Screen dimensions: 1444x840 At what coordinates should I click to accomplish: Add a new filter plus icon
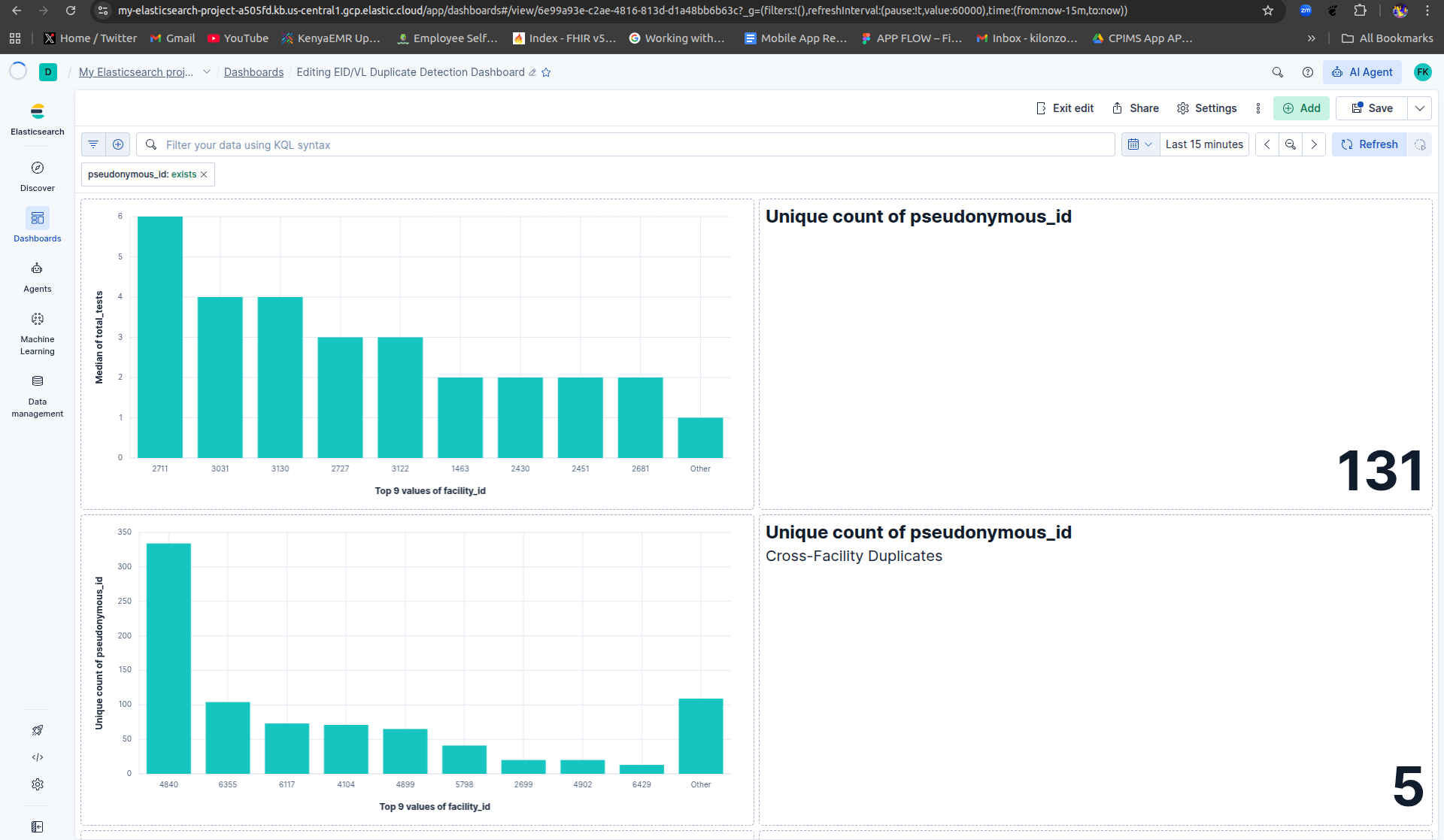[118, 144]
